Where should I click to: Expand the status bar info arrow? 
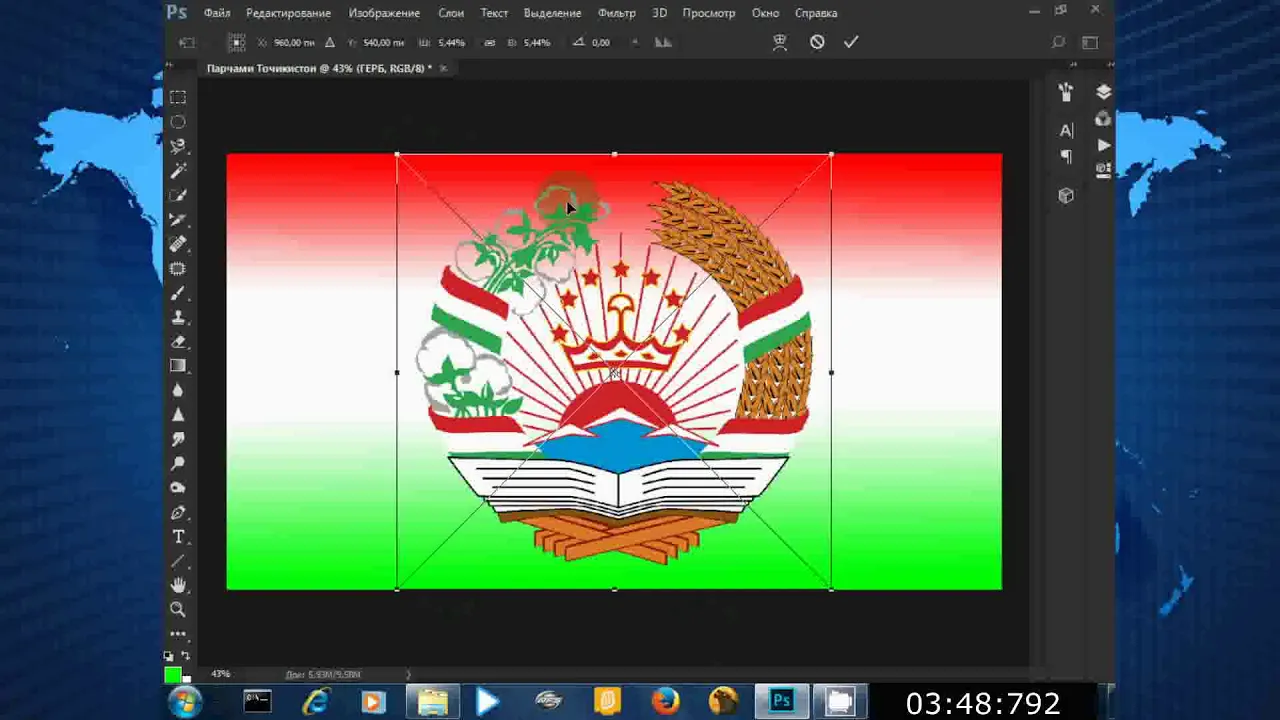coord(407,674)
